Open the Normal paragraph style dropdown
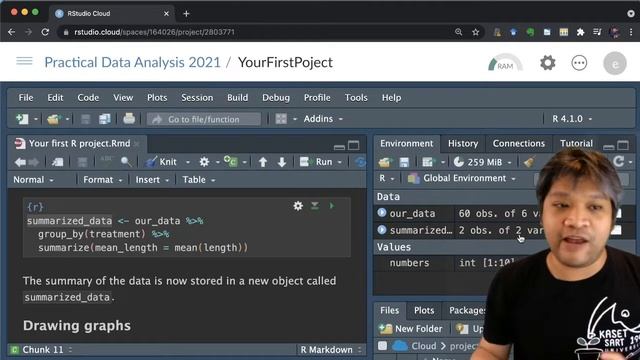The width and height of the screenshot is (640, 360). (x=33, y=180)
